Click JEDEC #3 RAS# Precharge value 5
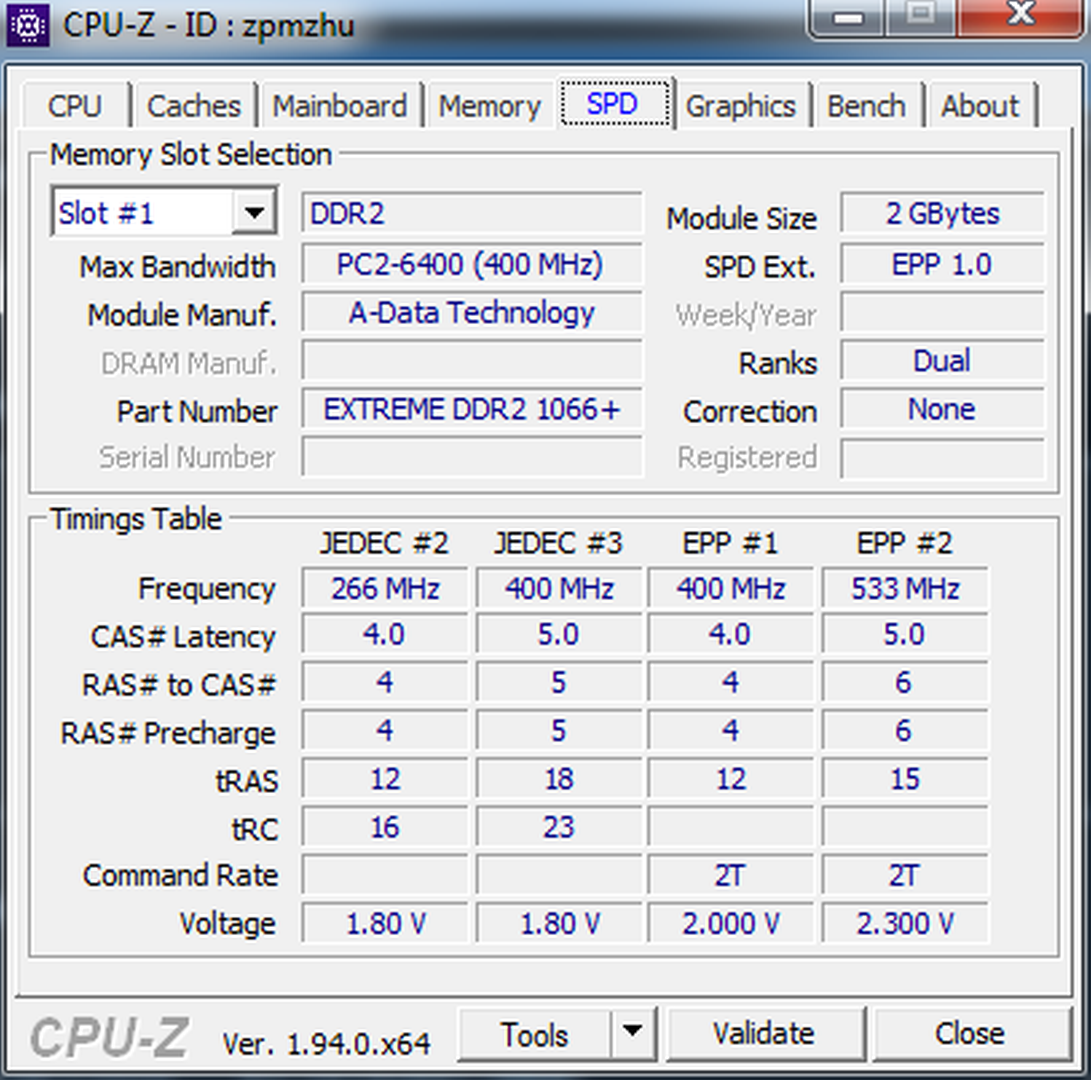Viewport: 1091px width, 1080px height. click(x=559, y=731)
